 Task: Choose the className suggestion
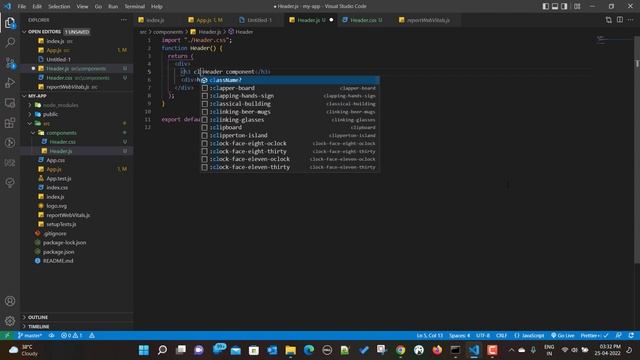coord(290,80)
